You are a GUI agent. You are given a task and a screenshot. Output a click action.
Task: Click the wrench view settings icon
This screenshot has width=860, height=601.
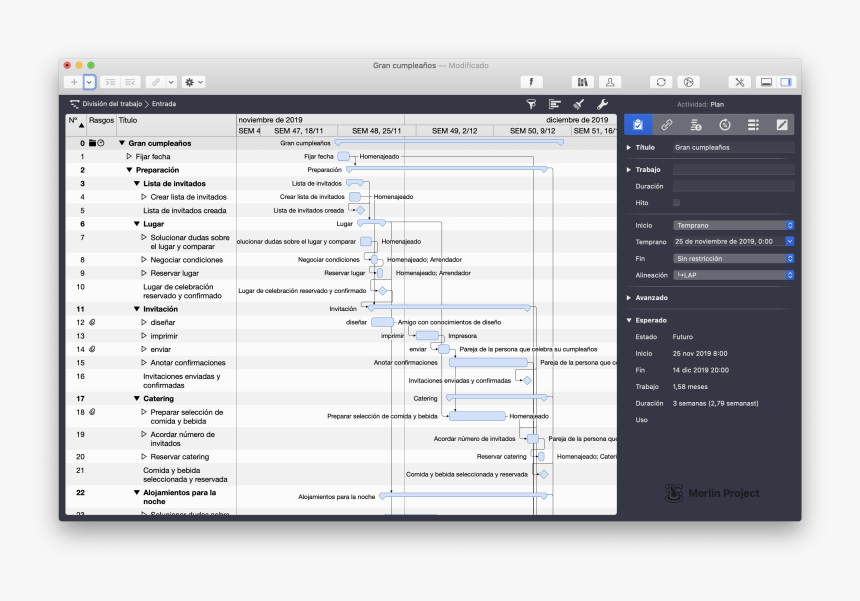pos(602,104)
